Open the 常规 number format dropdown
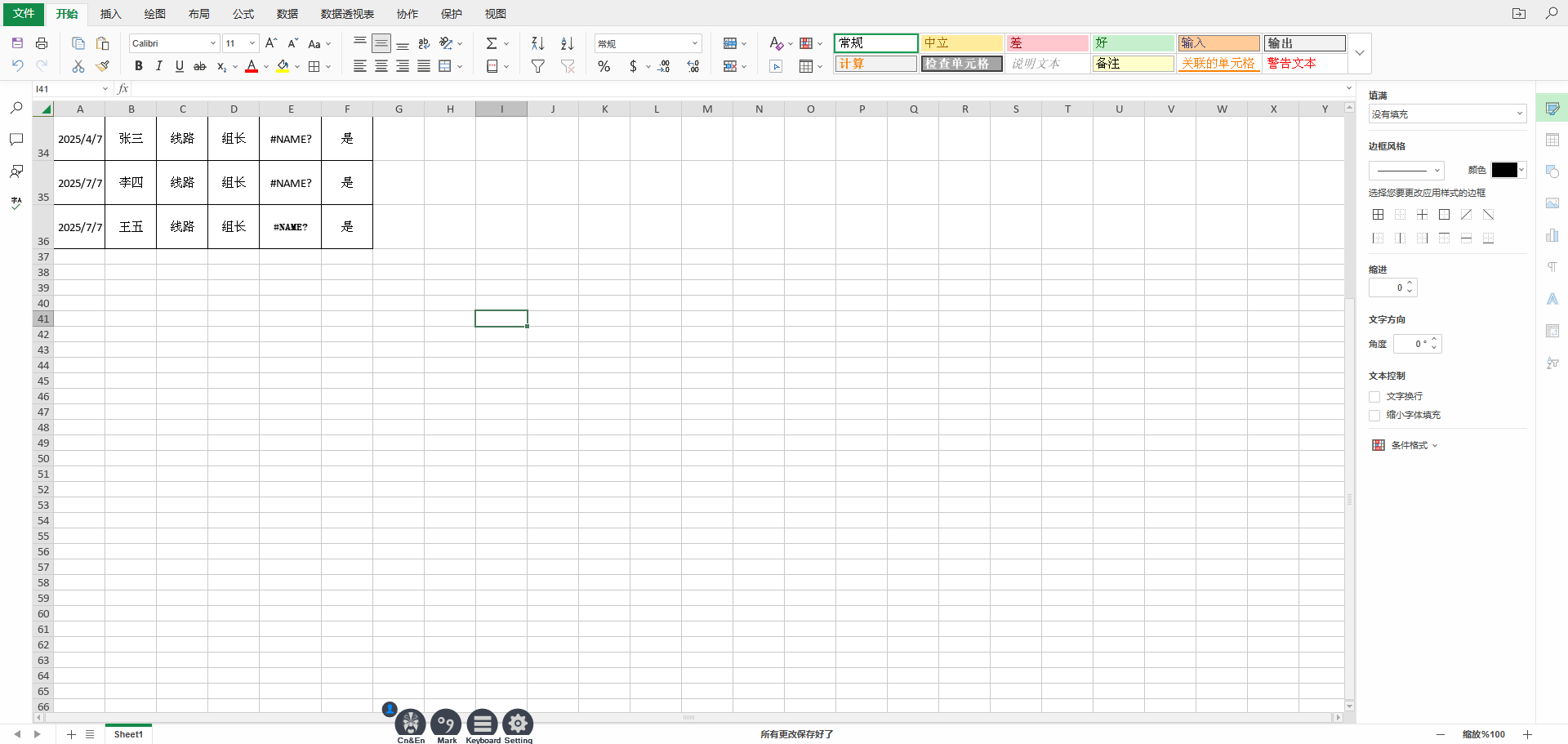The height and width of the screenshot is (744, 1568). (x=695, y=43)
